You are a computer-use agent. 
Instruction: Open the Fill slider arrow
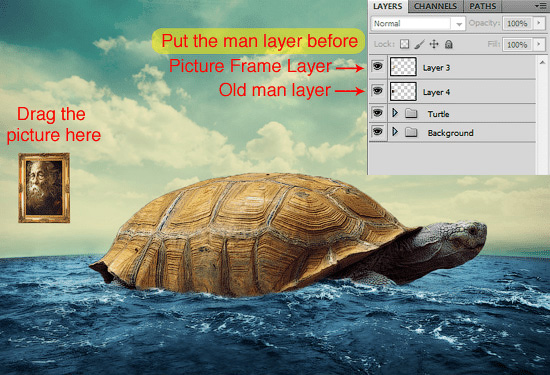539,45
